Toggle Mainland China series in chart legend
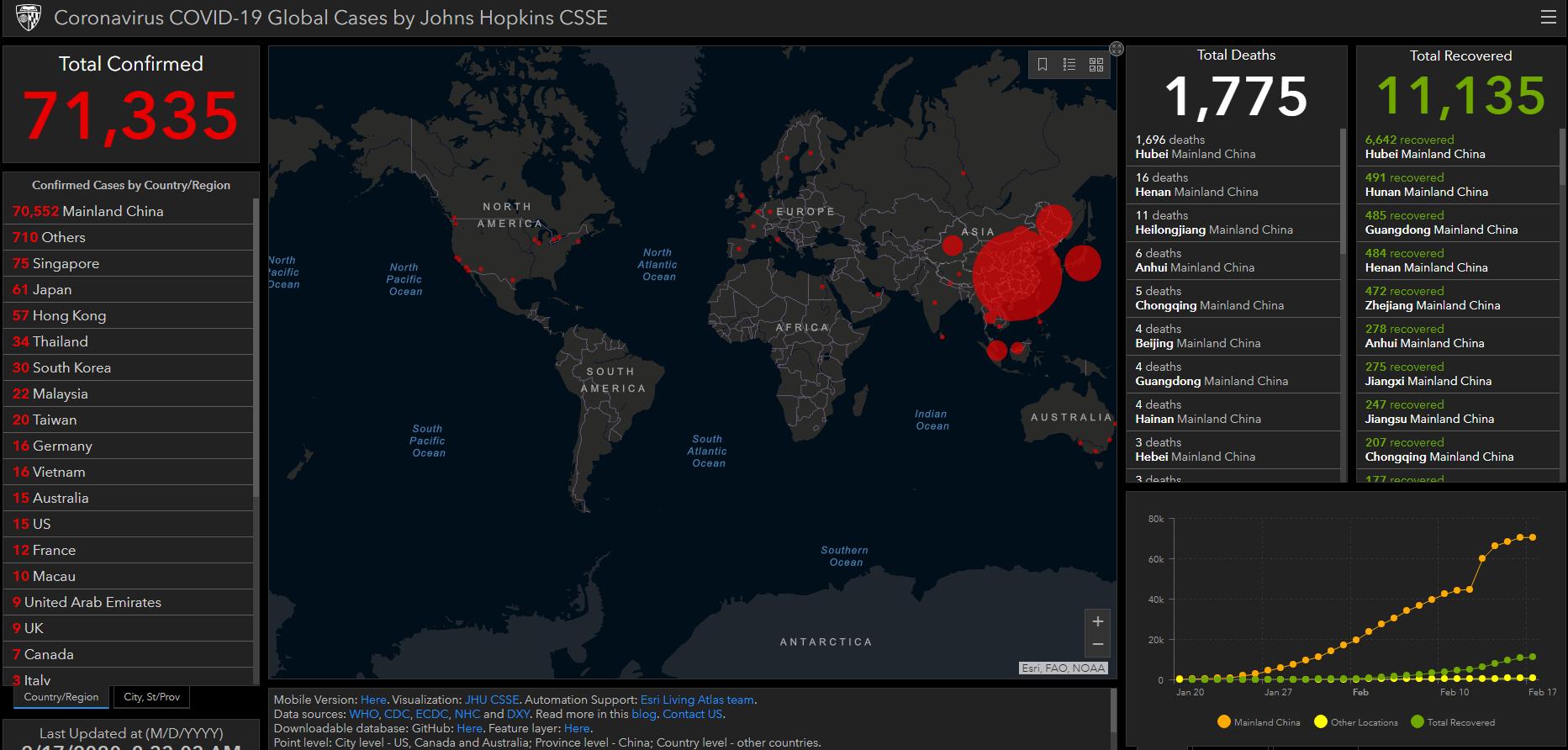The width and height of the screenshot is (1568, 750). (x=1258, y=722)
